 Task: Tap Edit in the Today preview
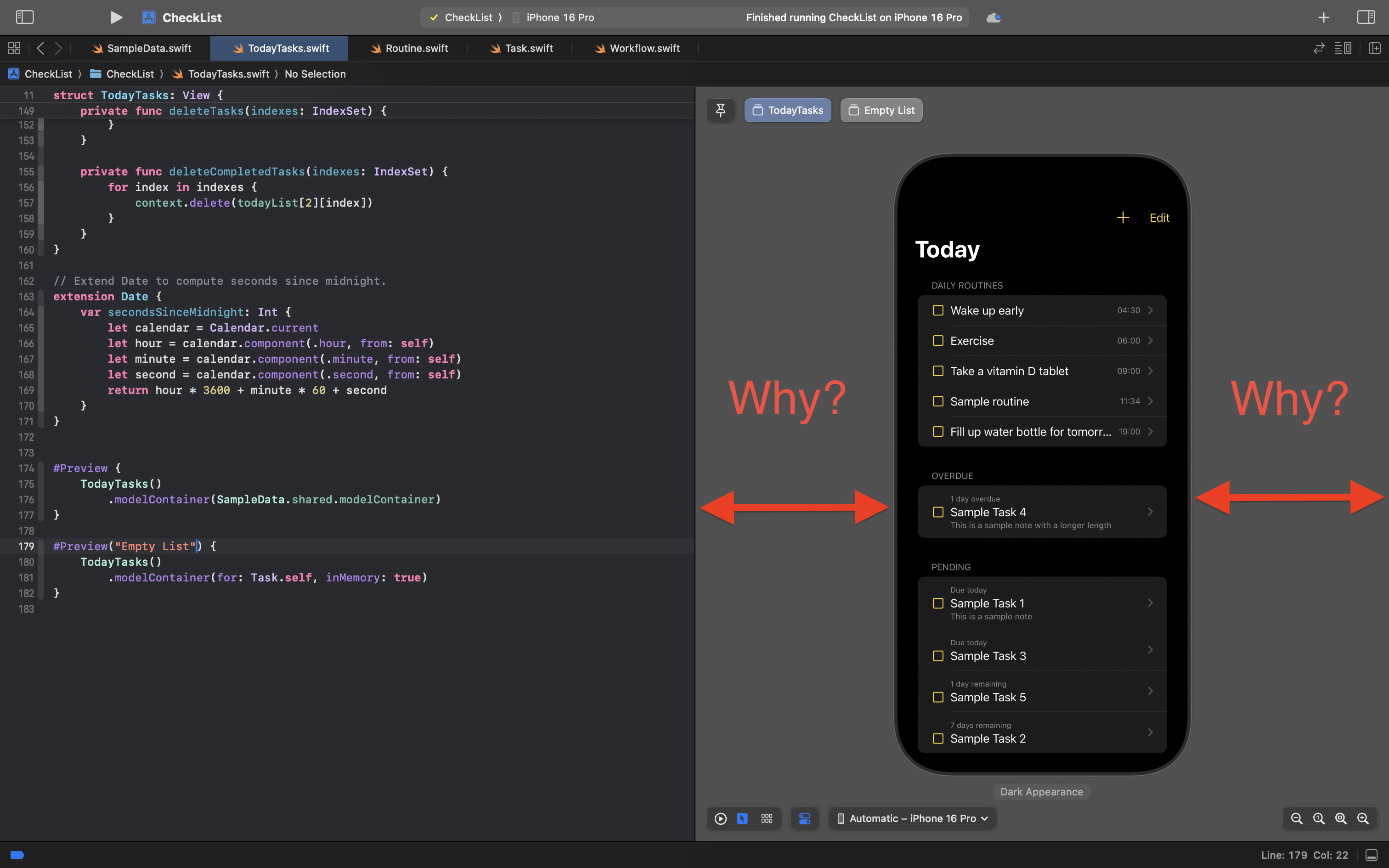coord(1159,218)
